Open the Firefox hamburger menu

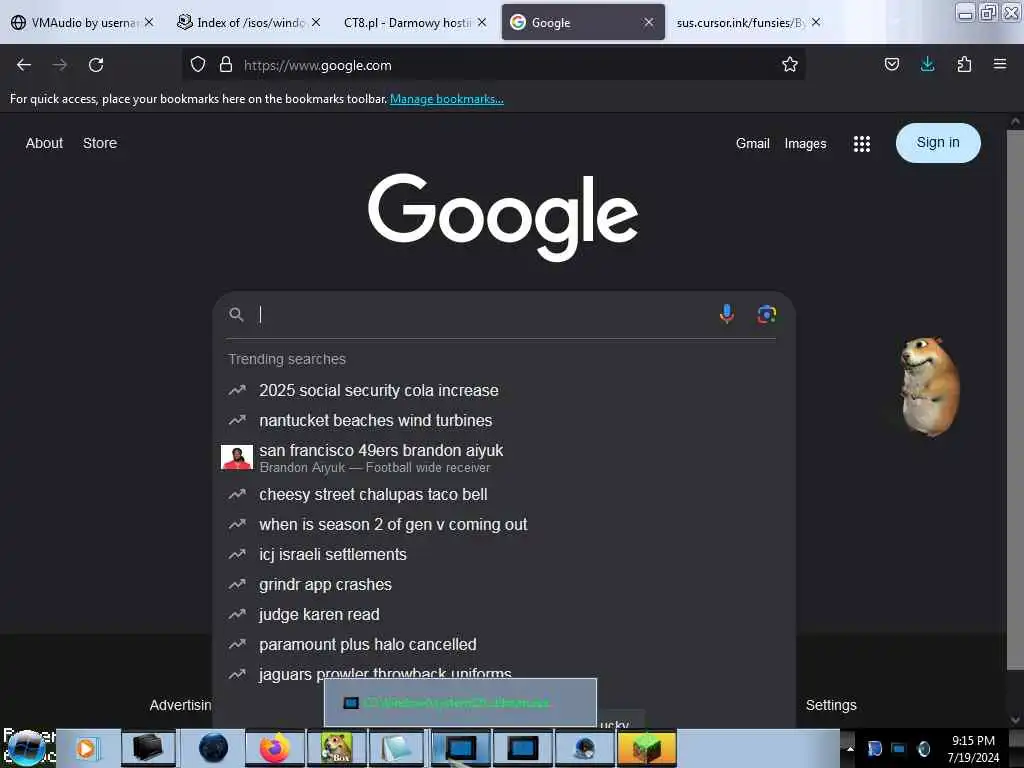click(1000, 65)
